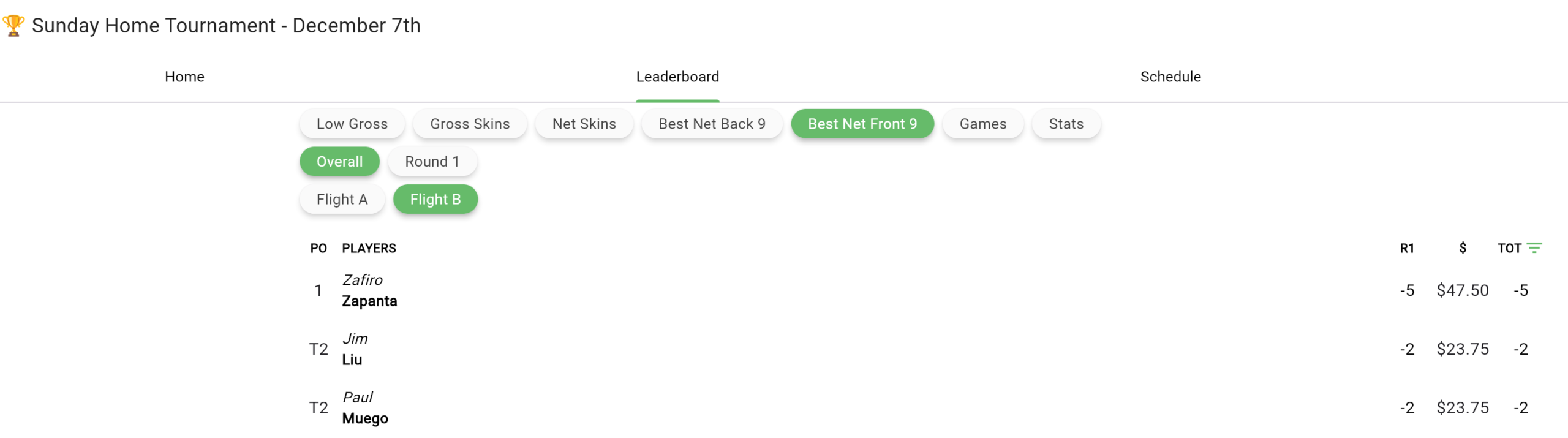Select the Overall round filter

[339, 162]
